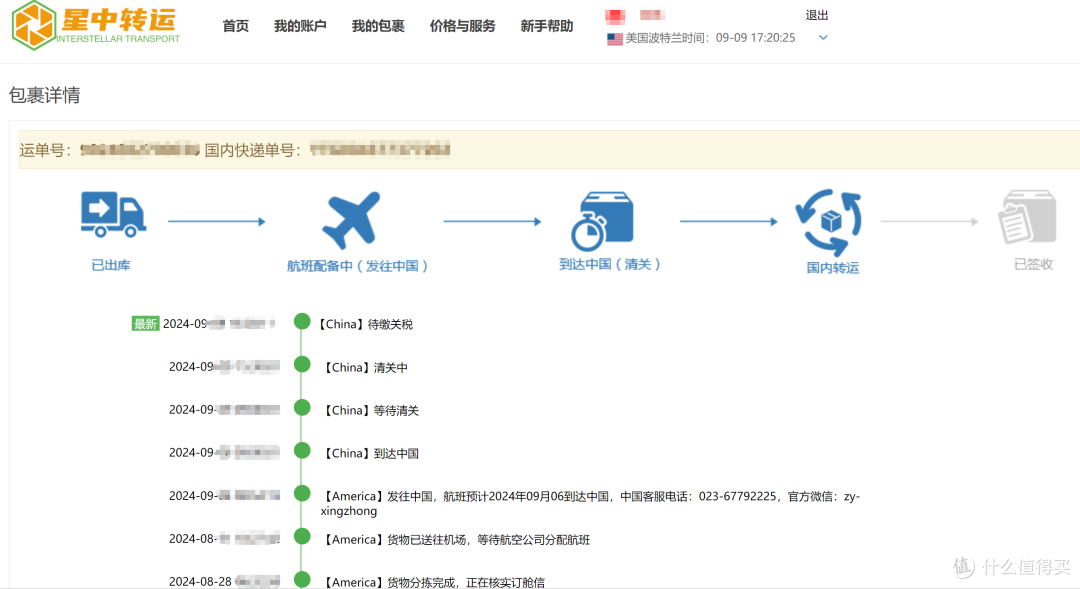Viewport: 1080px width, 589px height.
Task: Click timeline dot for 发往中国 entry
Action: 302,493
